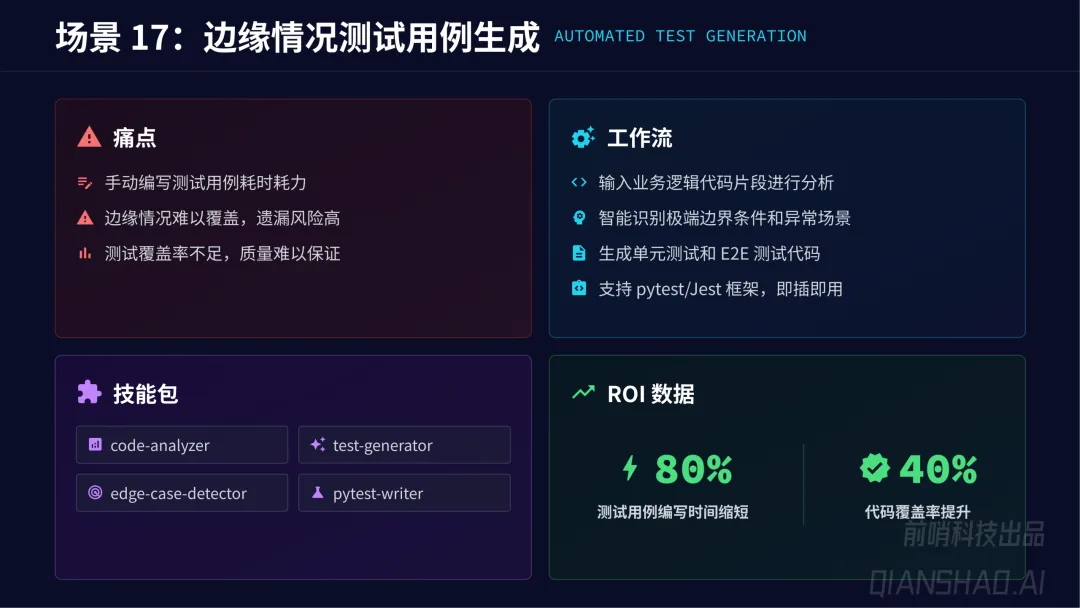
Task: Click the verified badge icon beside 40%
Action: pyautogui.click(x=874, y=468)
